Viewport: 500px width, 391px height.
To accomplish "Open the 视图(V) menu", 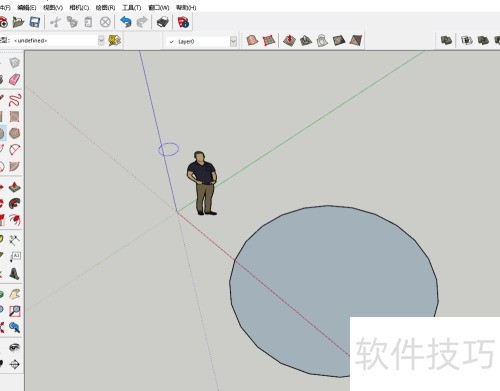I will pos(53,7).
